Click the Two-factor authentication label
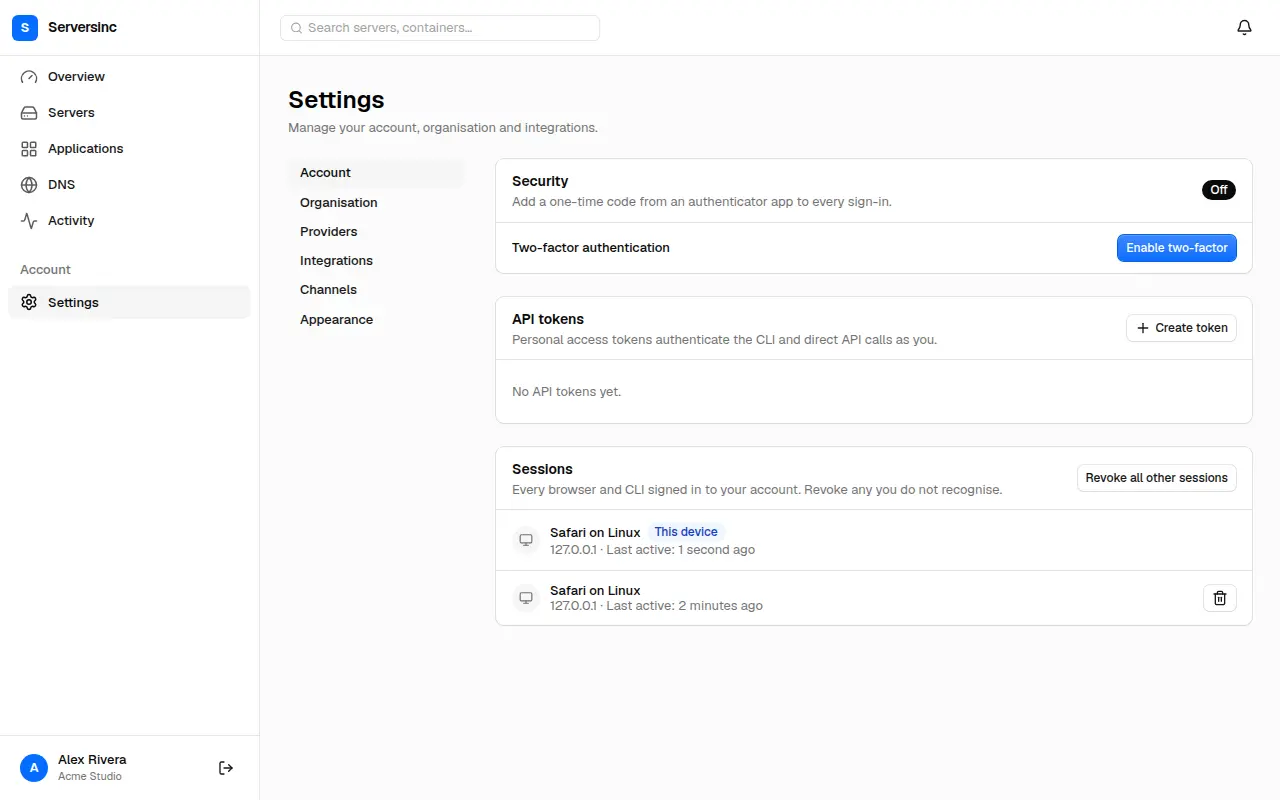 point(591,248)
